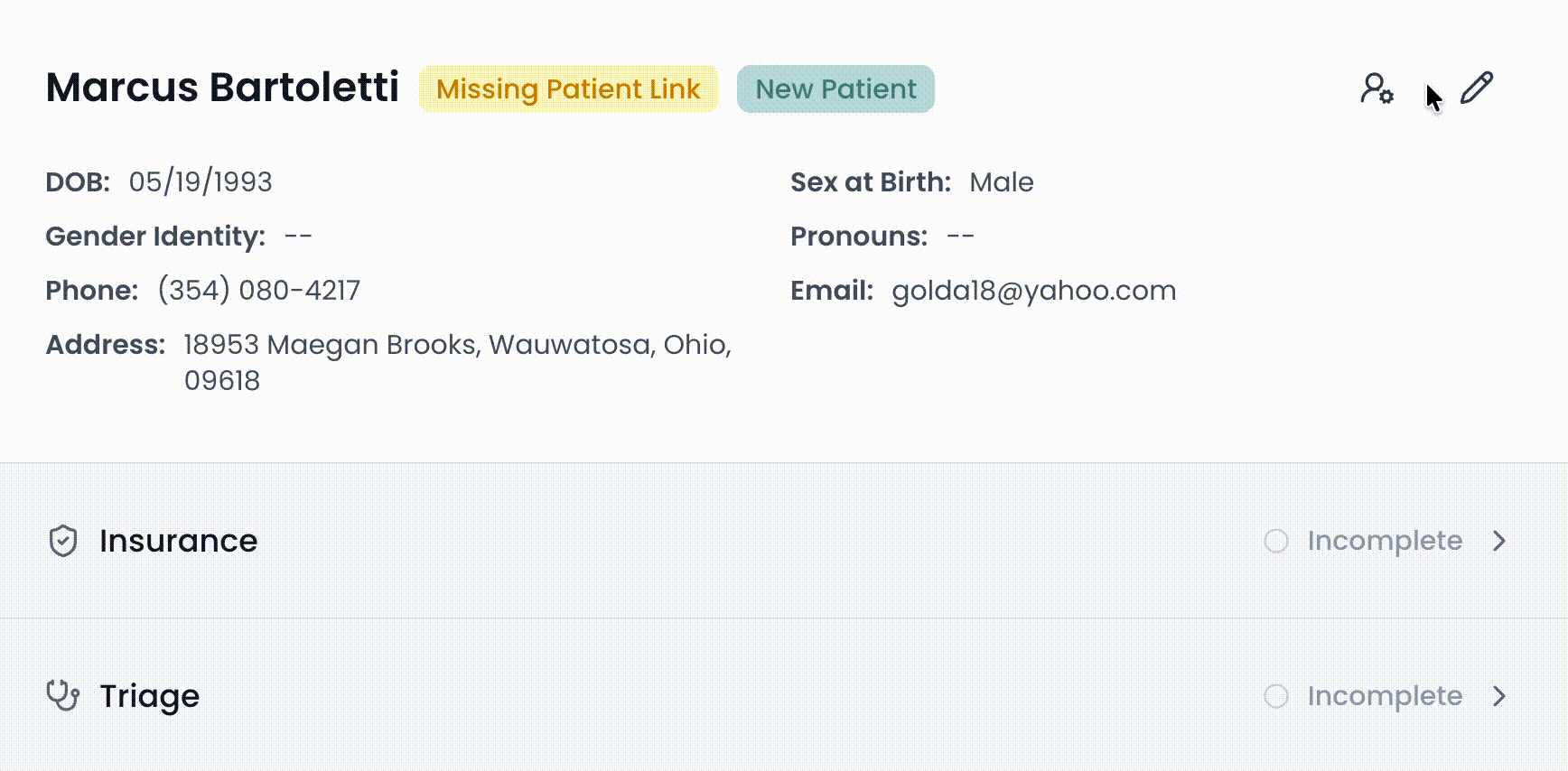Toggle the Insurance Incomplete status circle
The image size is (1568, 771).
pyautogui.click(x=1276, y=541)
